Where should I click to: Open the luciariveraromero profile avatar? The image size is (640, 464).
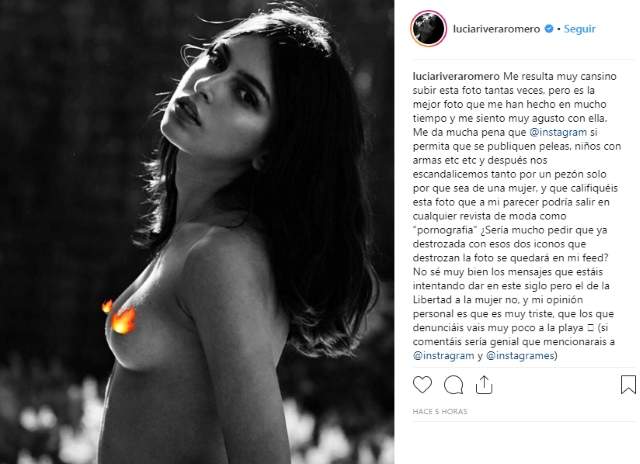click(429, 29)
